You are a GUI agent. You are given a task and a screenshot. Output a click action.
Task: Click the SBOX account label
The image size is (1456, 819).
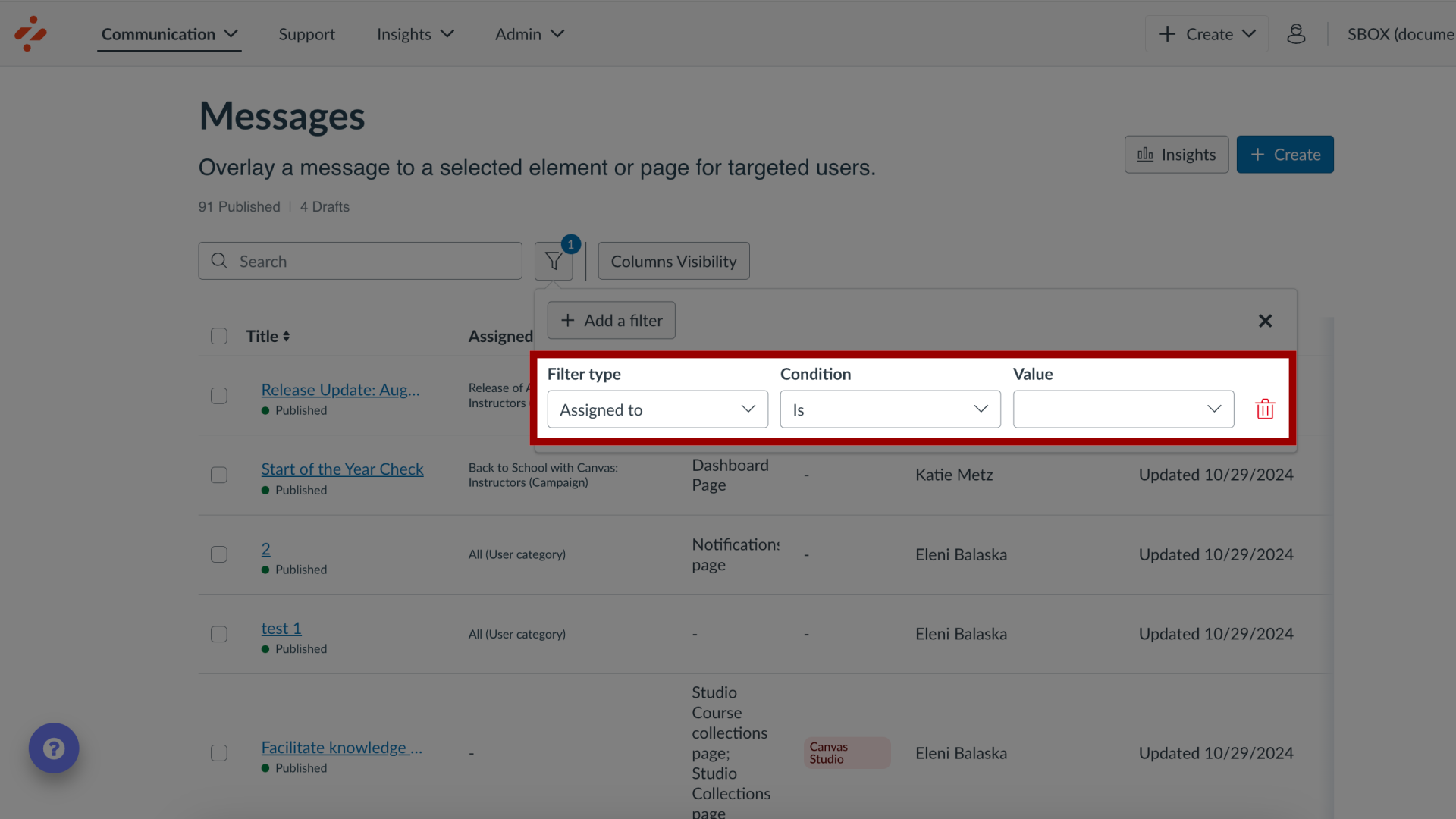(x=1401, y=34)
